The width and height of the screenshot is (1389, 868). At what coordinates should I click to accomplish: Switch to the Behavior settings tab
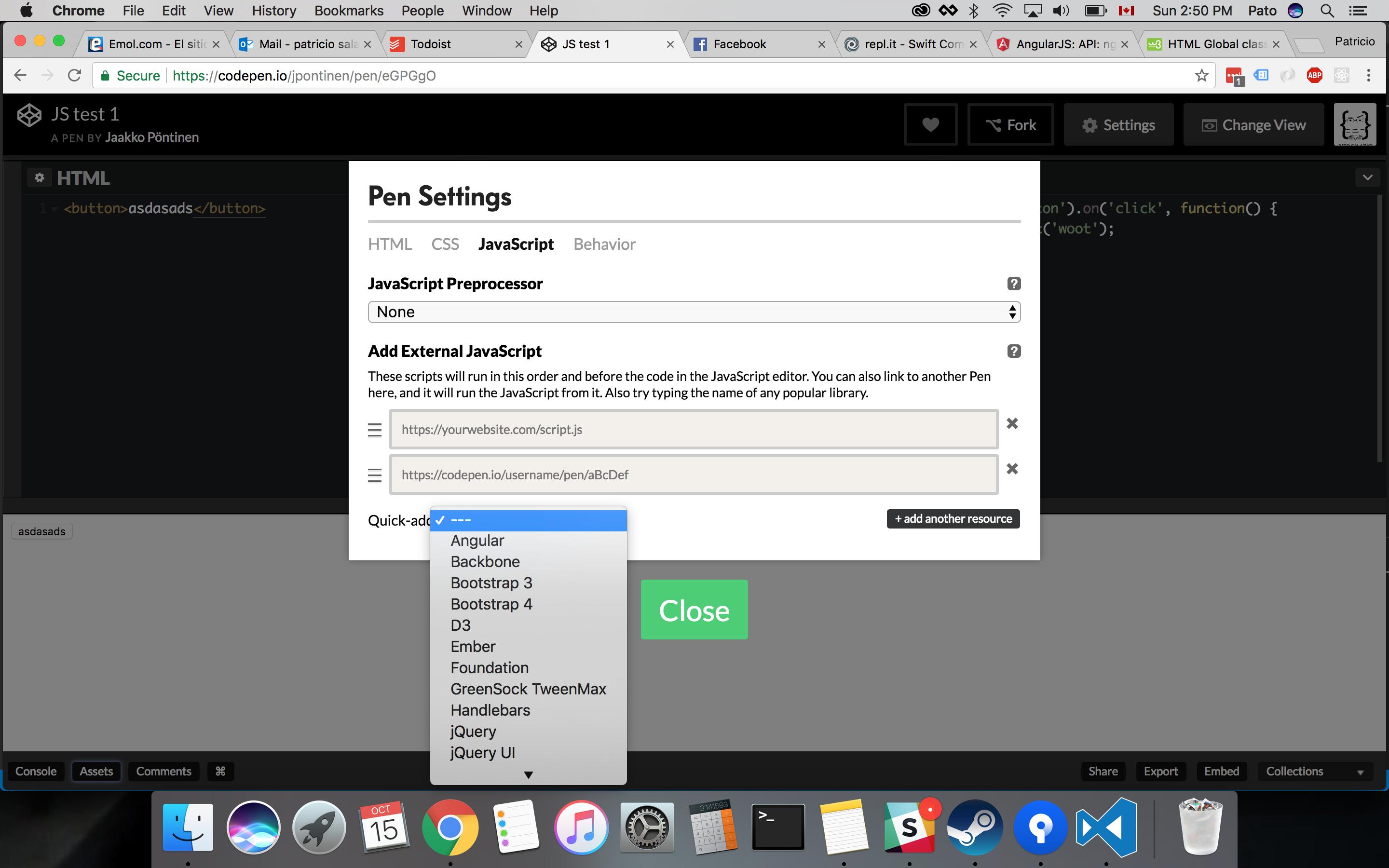click(604, 244)
